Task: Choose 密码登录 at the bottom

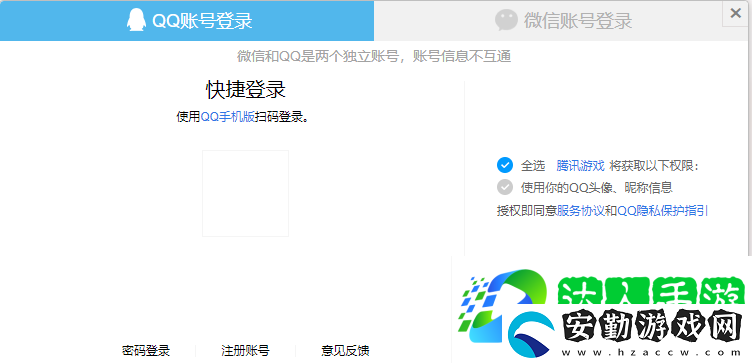Action: click(x=146, y=351)
